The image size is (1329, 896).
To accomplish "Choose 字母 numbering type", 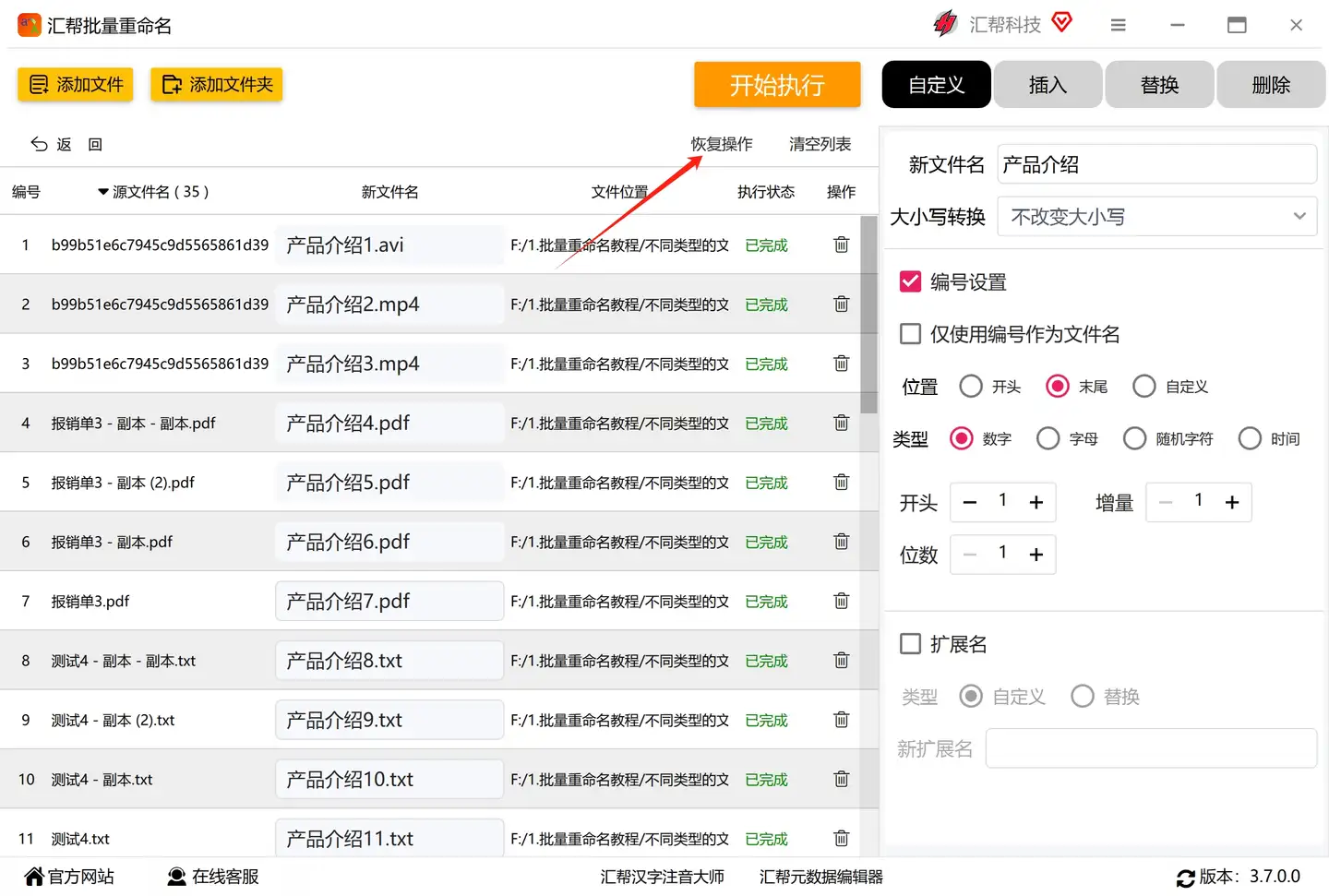I will click(x=1048, y=438).
